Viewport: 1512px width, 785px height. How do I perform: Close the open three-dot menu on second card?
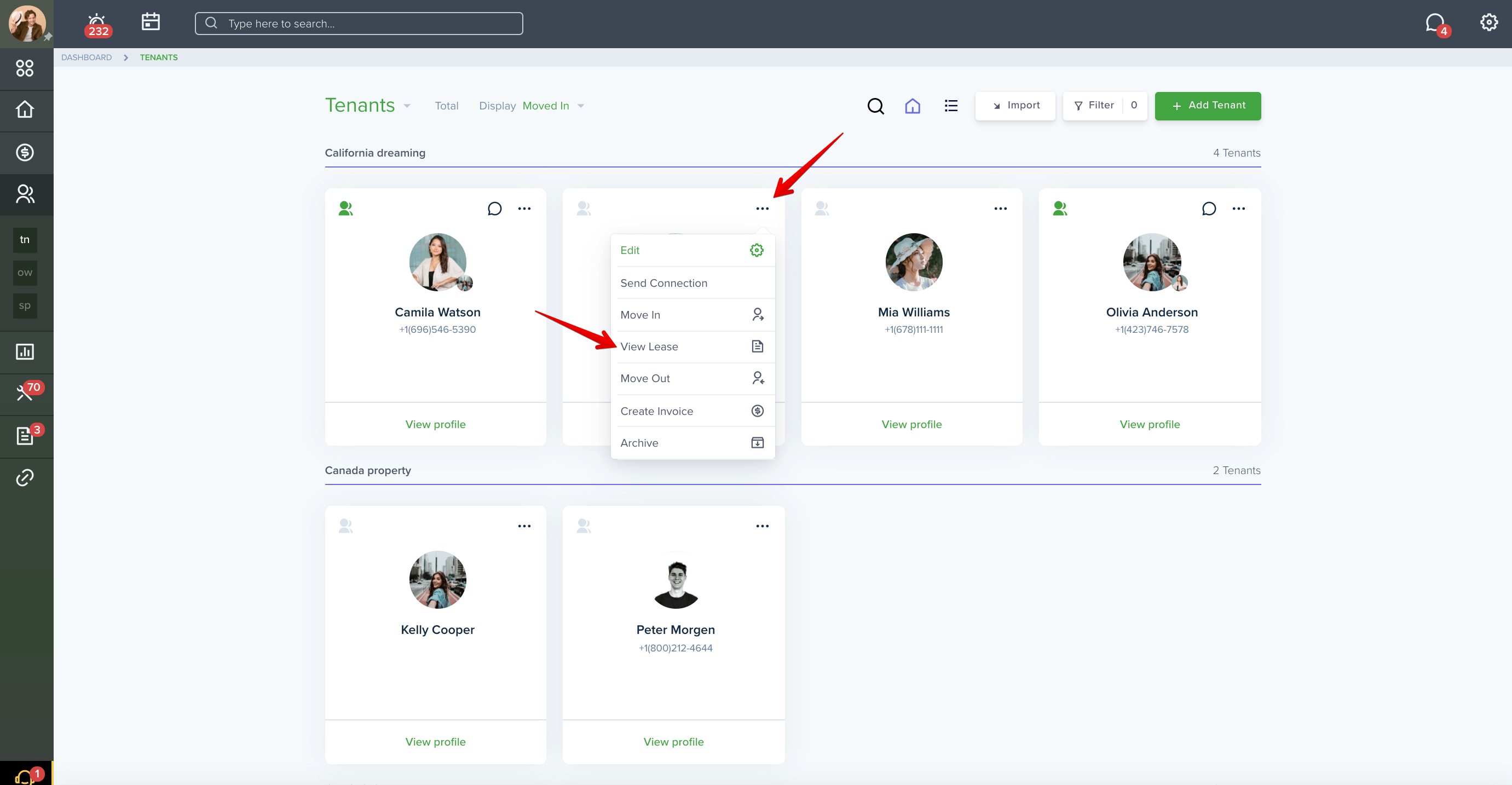tap(762, 209)
